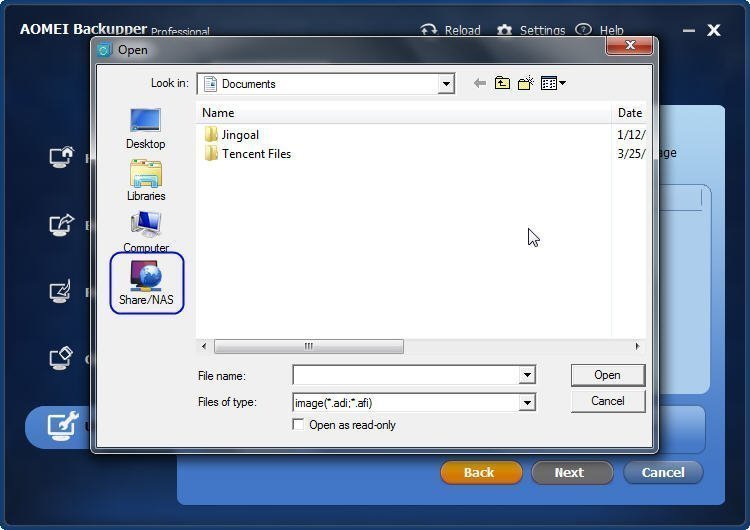Open Backup tab in Backupper sidebar
This screenshot has height=530, width=750.
[62, 224]
